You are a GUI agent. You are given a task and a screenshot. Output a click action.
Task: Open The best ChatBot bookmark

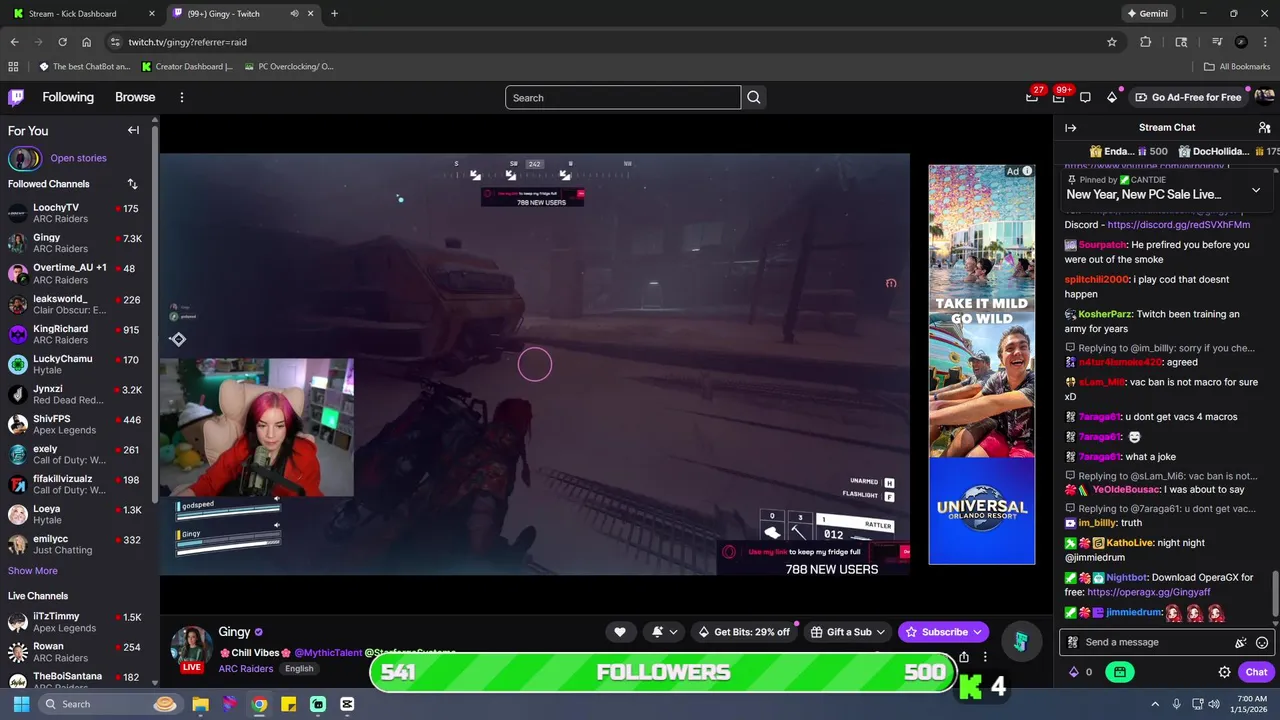85,67
